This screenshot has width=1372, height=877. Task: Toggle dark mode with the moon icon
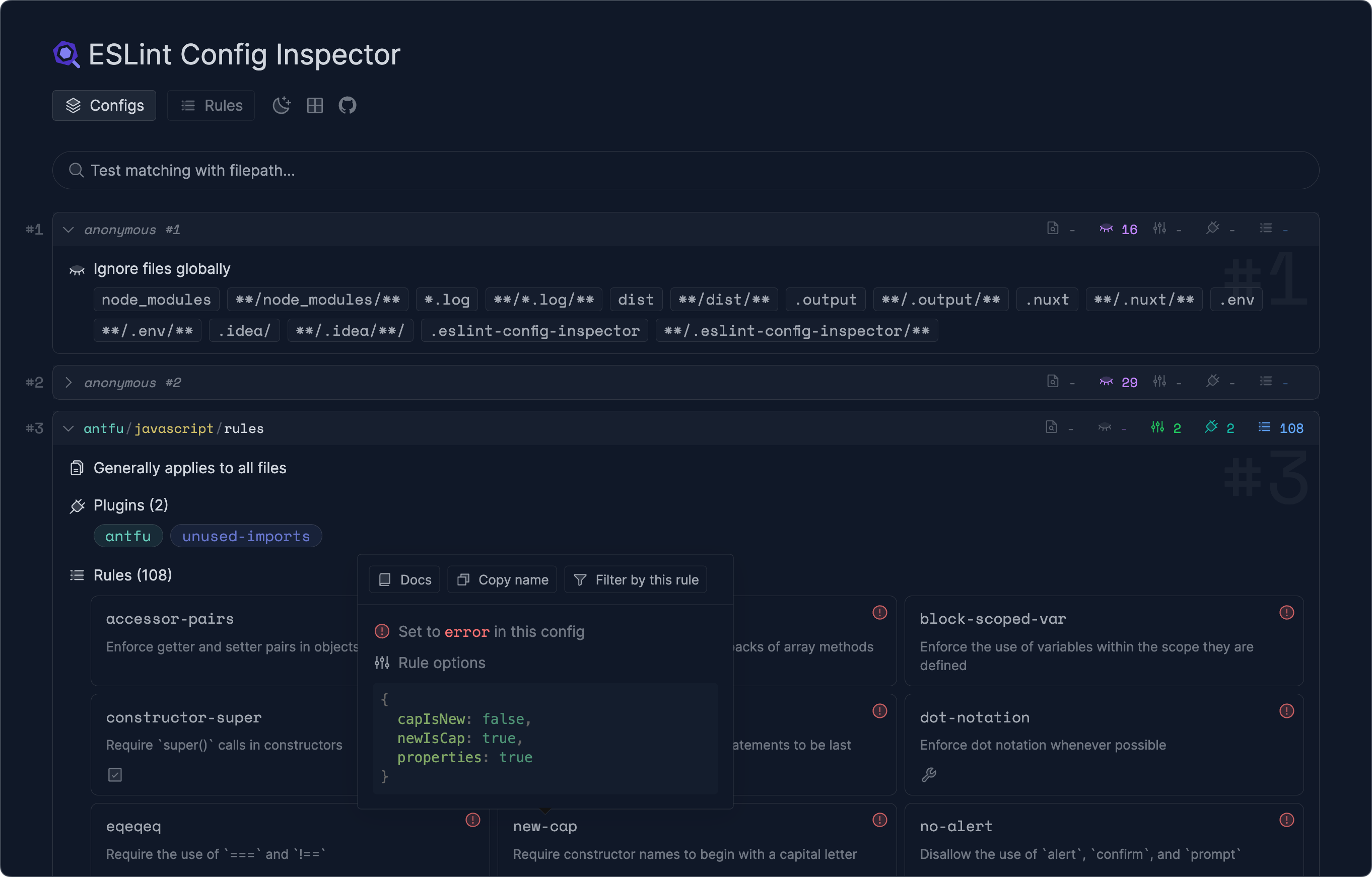[x=281, y=105]
